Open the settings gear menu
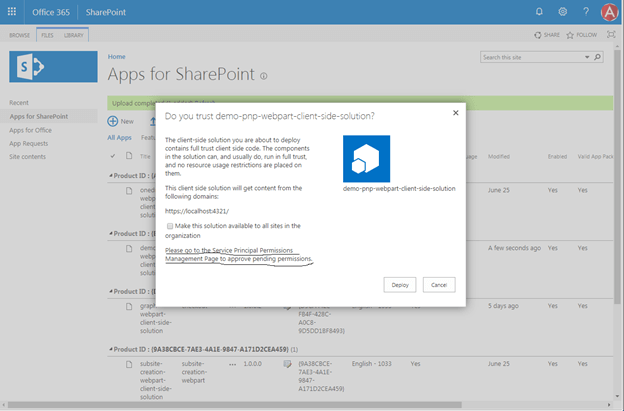Screen dimensions: 624x411 coord(562,12)
